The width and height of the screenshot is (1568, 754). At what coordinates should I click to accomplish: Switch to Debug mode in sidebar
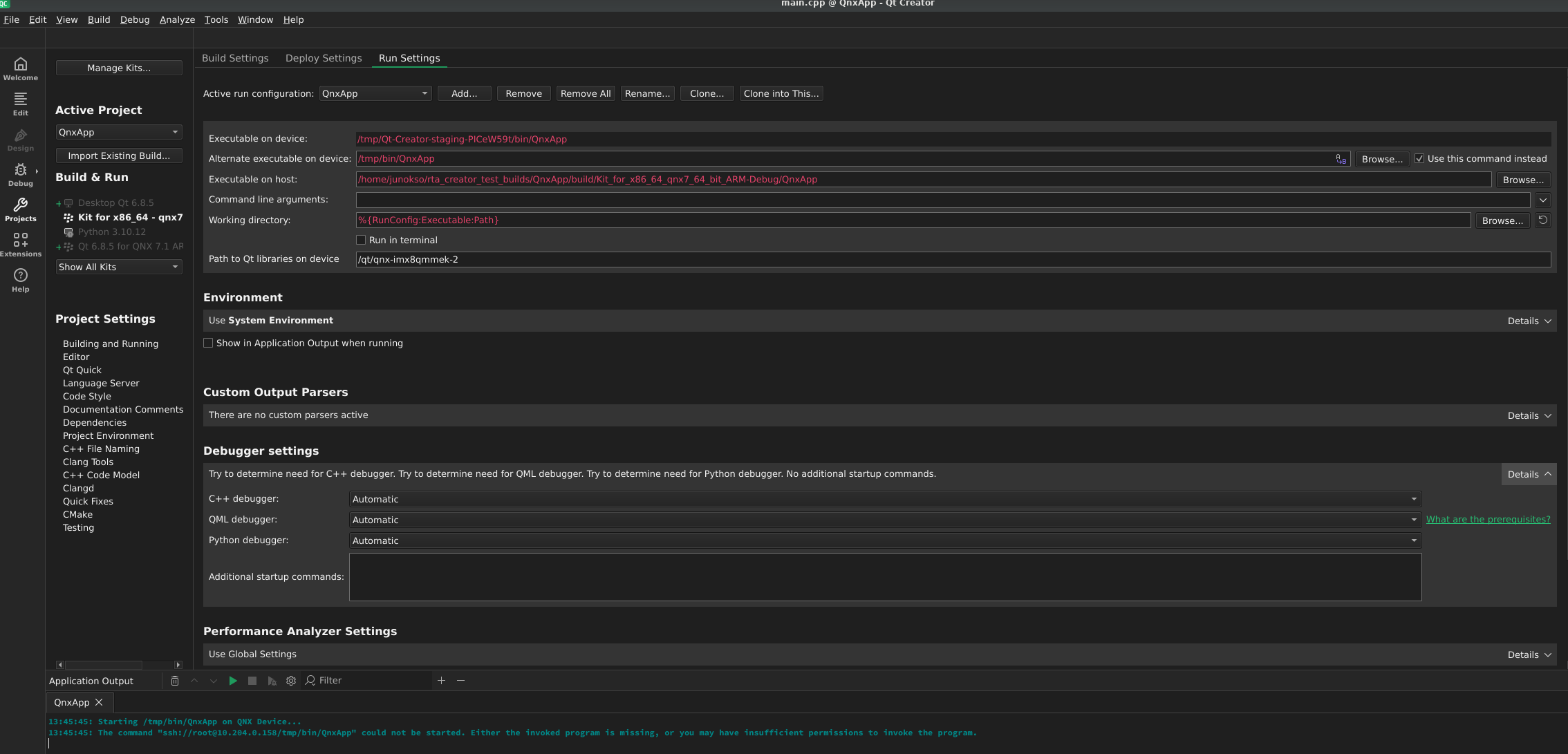point(21,174)
